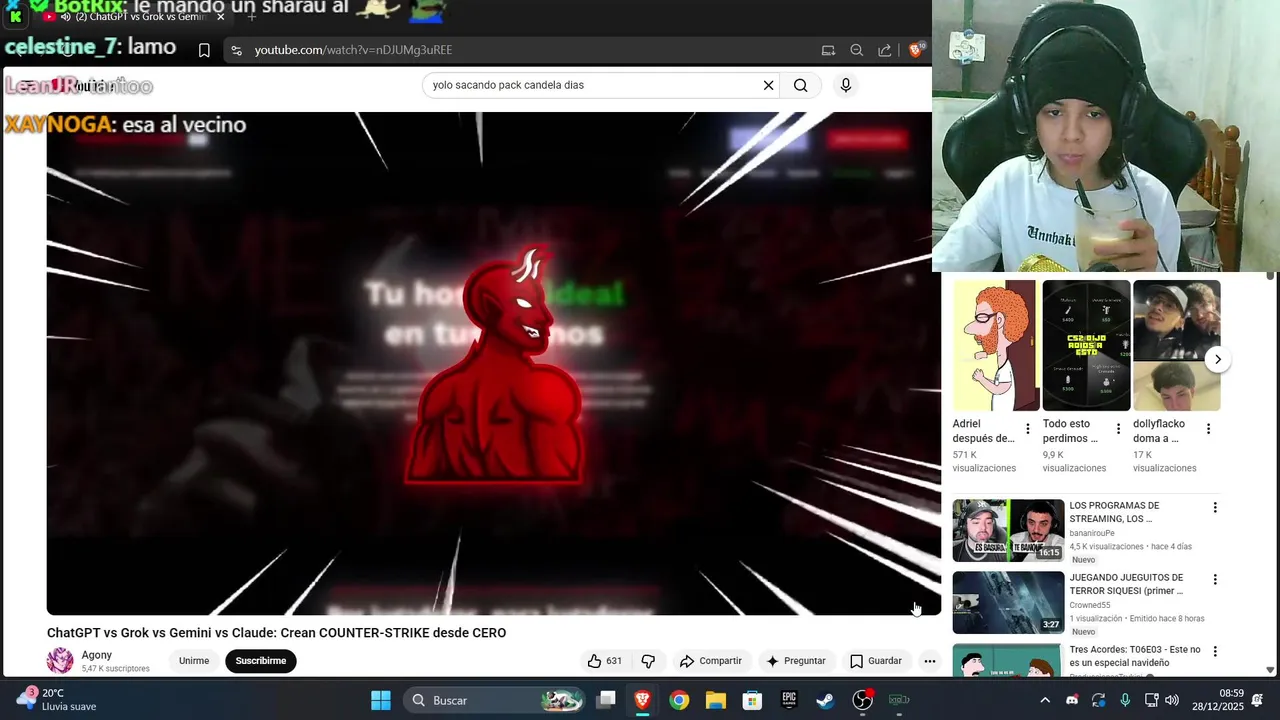Image resolution: width=1280 pixels, height=720 pixels.
Task: Click the share page icon in the address bar
Action: [x=885, y=50]
